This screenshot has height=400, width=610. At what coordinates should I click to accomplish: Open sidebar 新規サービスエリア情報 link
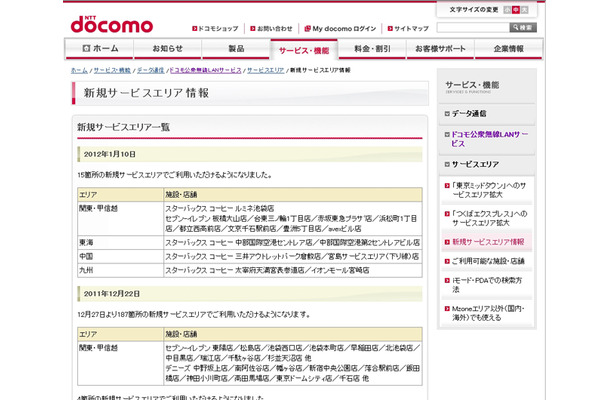pos(488,242)
